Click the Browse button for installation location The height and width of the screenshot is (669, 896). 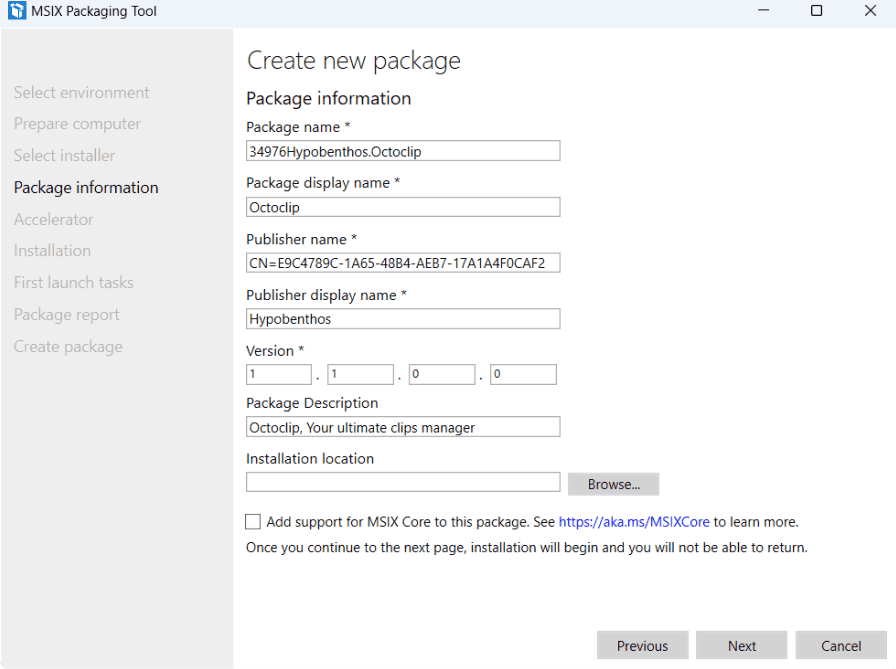(x=613, y=484)
